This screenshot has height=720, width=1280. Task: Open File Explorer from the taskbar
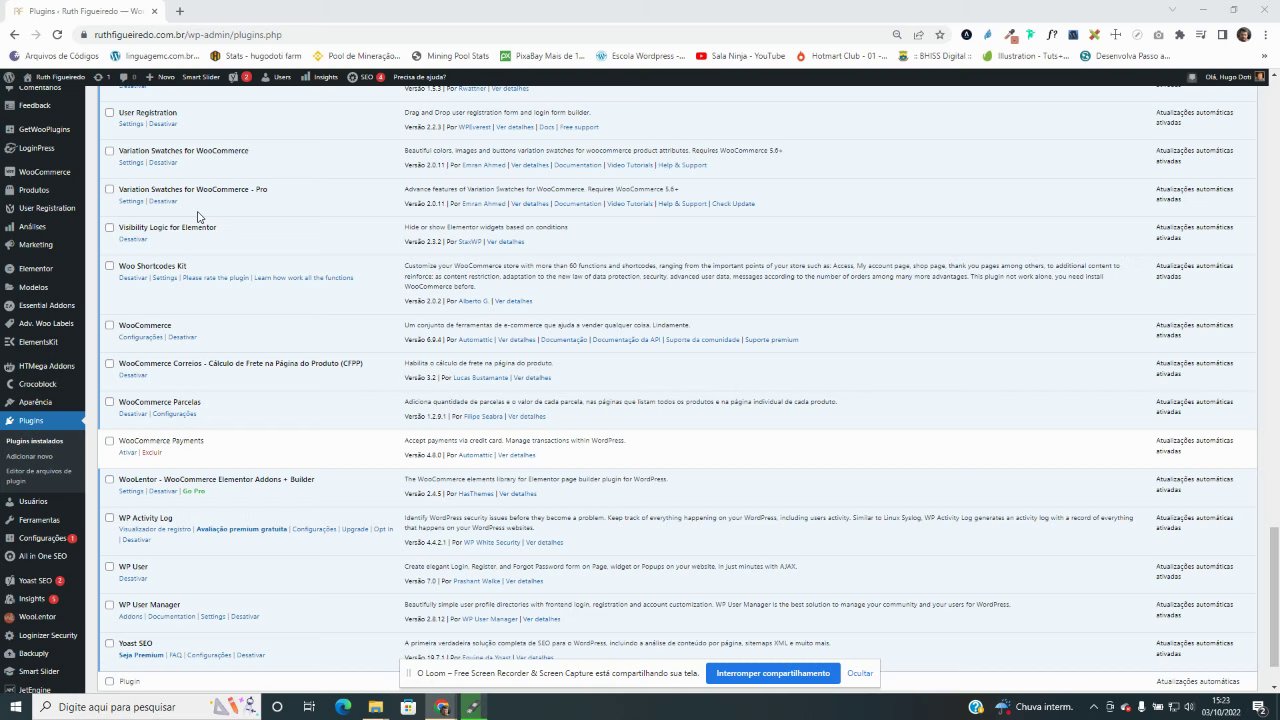375,707
